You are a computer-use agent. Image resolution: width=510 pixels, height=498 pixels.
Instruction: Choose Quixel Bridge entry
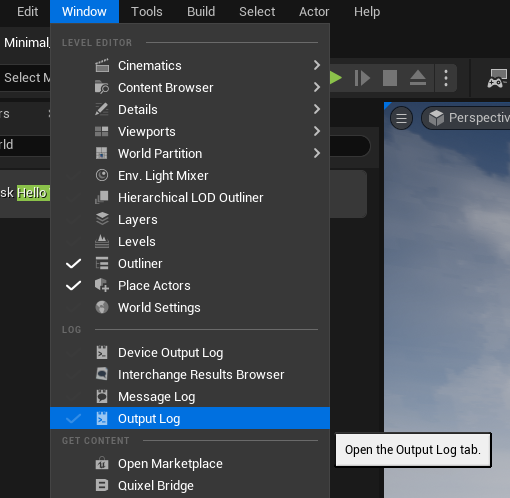[190, 485]
